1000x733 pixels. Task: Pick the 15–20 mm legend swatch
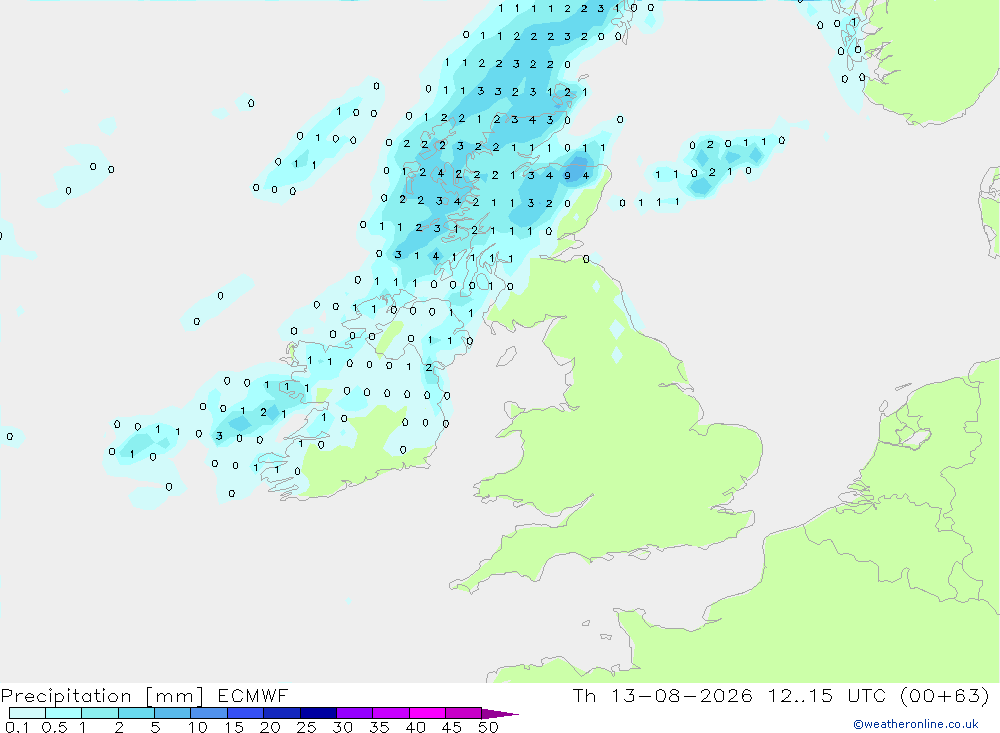(x=246, y=713)
